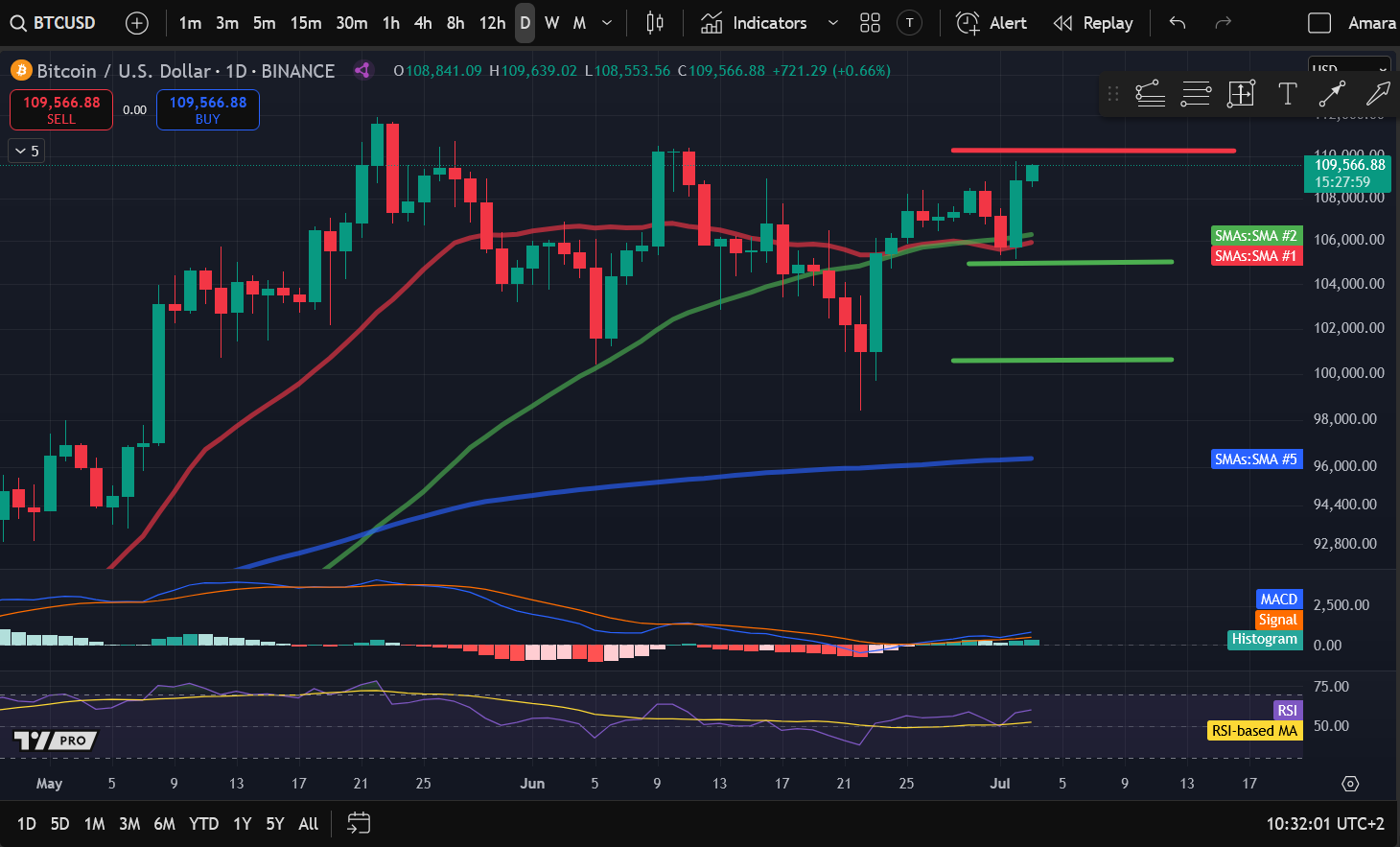This screenshot has height=847, width=1400.
Task: Add symbol to compare with plus icon
Action: tap(137, 23)
